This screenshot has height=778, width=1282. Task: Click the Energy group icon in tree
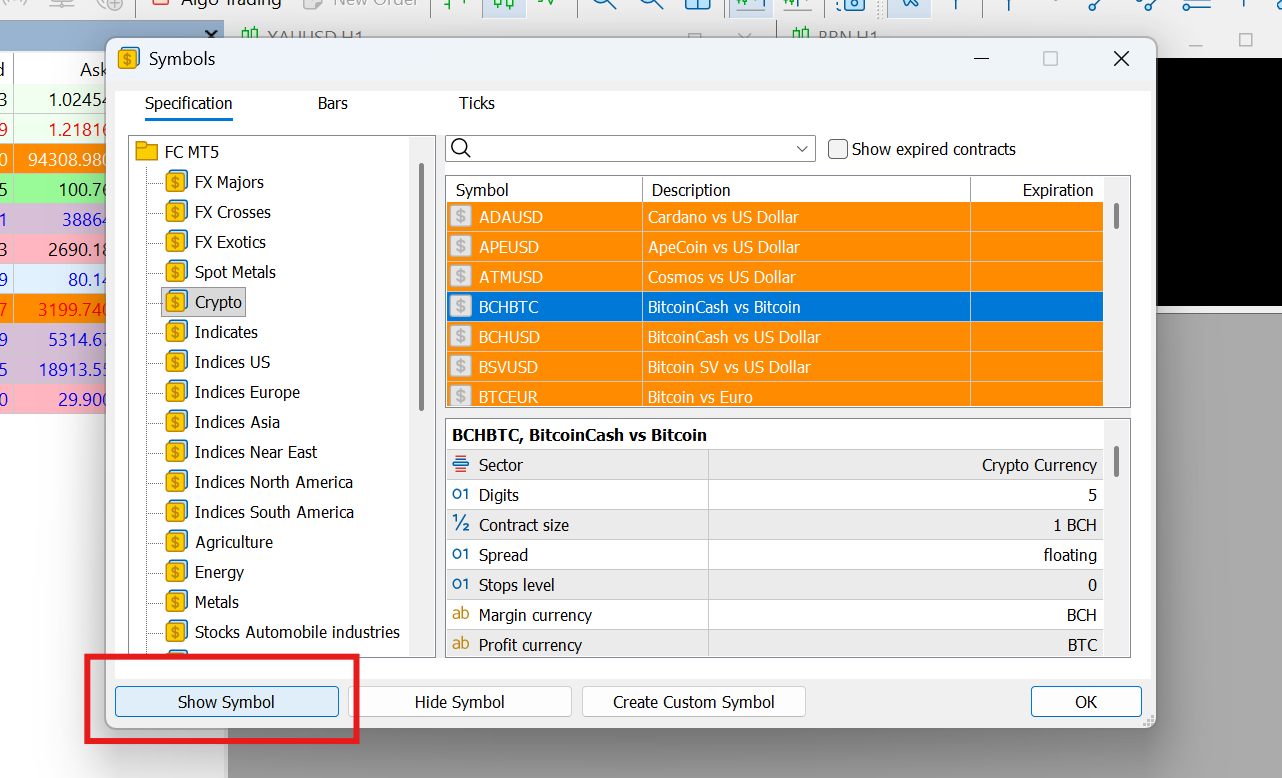[x=177, y=572]
